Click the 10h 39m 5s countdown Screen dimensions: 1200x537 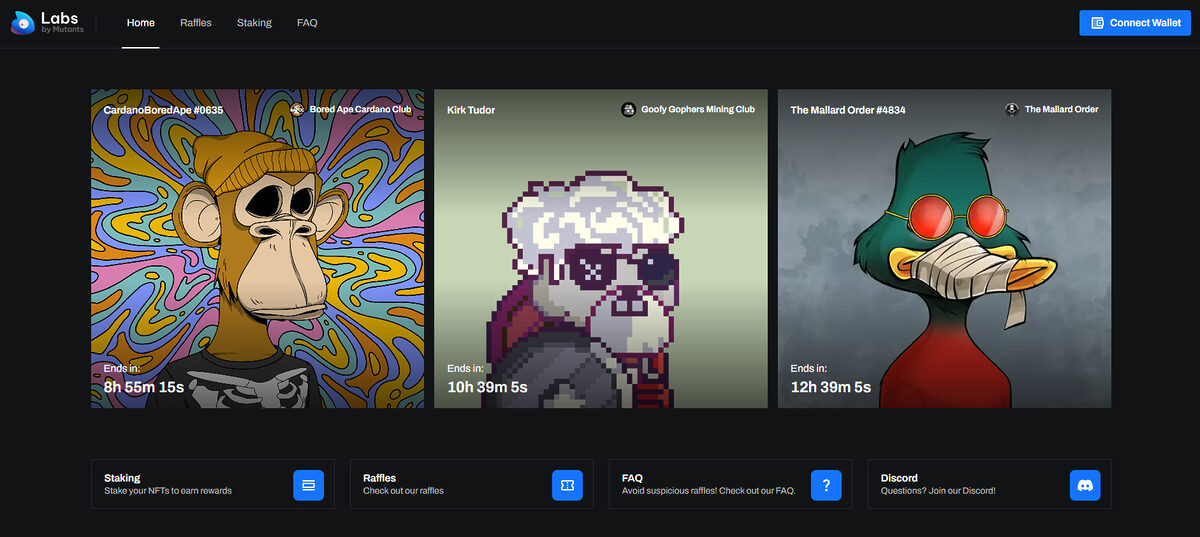tap(487, 387)
